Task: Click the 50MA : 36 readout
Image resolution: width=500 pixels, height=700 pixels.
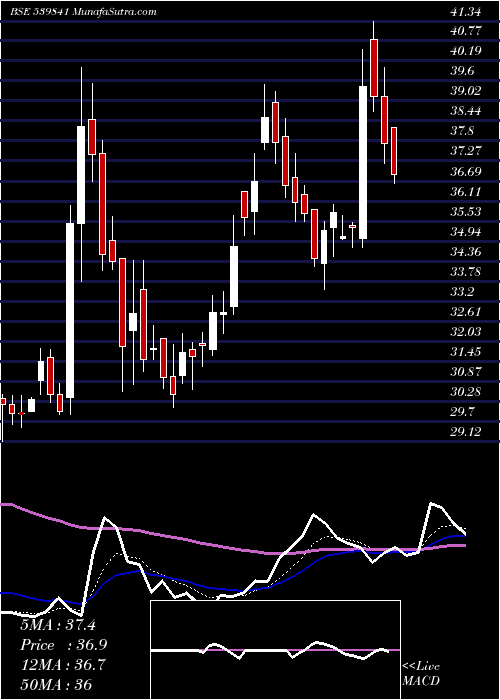Action: point(56,685)
